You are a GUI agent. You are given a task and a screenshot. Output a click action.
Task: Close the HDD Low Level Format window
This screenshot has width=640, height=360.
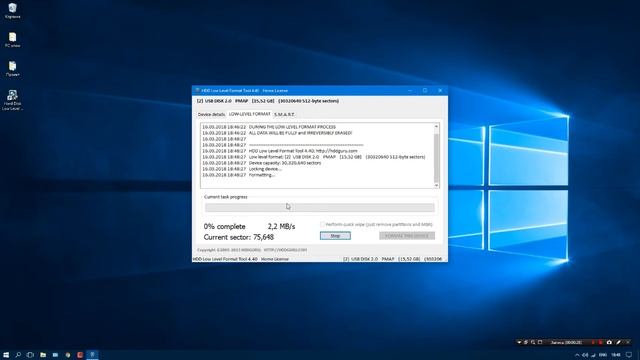[440, 91]
